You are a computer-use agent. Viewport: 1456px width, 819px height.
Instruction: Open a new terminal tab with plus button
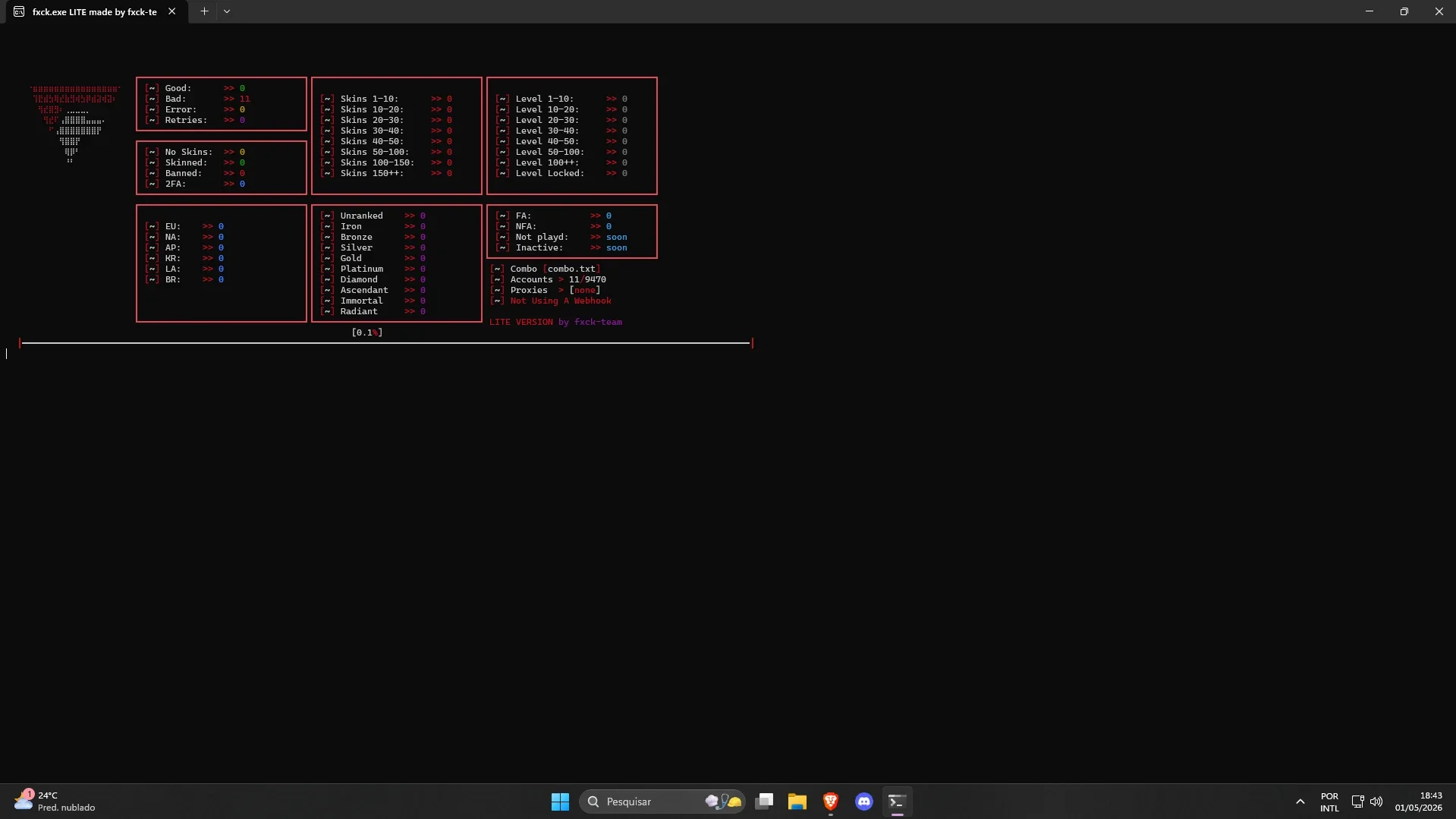tap(204, 11)
